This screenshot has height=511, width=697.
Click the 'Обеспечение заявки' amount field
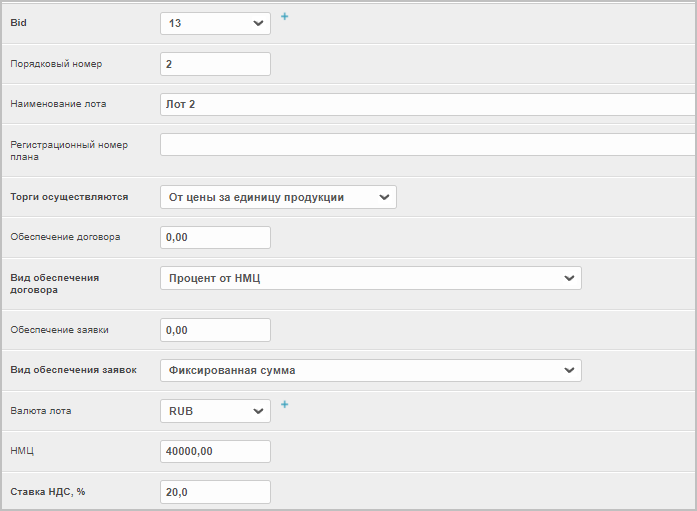coord(215,330)
